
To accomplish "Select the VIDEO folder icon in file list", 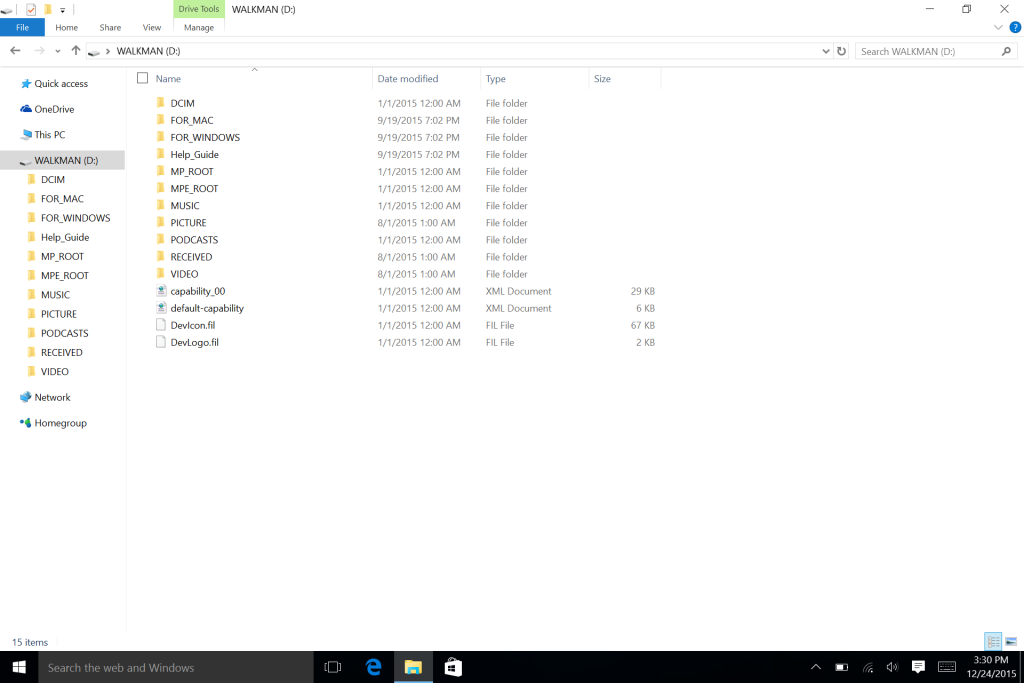I will tap(161, 274).
